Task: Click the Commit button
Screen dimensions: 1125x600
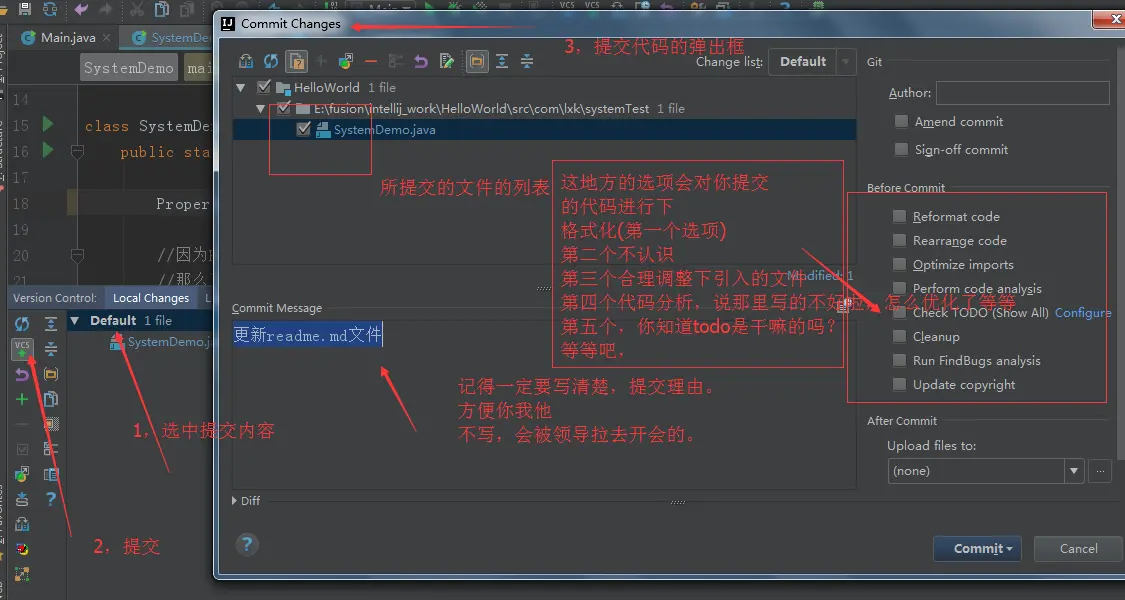Action: pos(976,549)
